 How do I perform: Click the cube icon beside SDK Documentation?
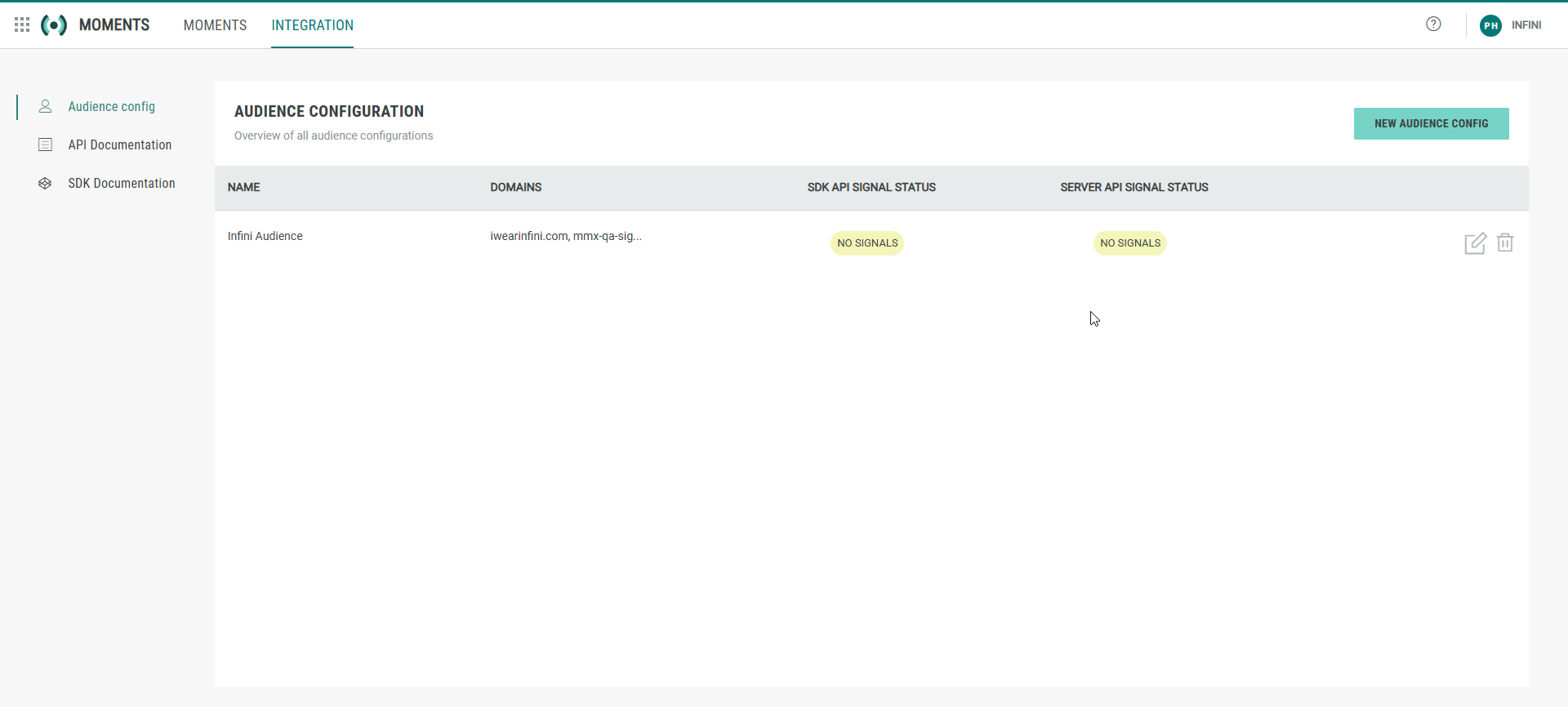coord(46,184)
